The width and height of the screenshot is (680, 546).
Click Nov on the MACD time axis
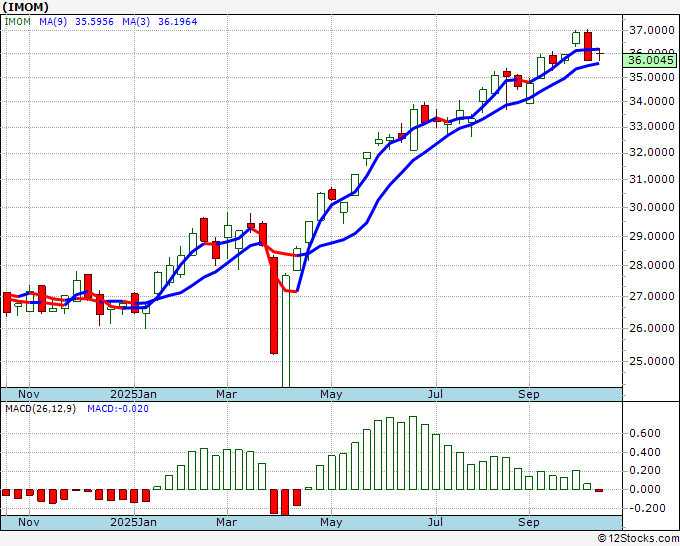click(29, 522)
